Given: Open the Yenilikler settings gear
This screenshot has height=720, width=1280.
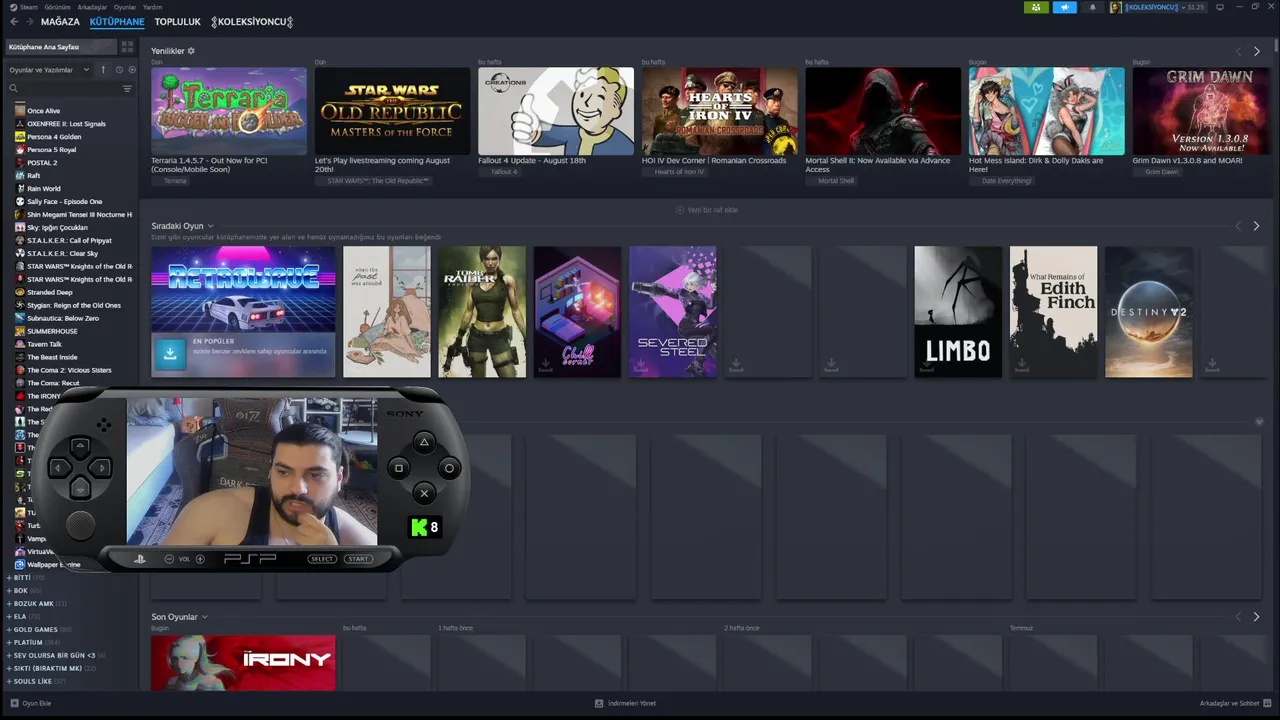Looking at the screenshot, I should 191,51.
